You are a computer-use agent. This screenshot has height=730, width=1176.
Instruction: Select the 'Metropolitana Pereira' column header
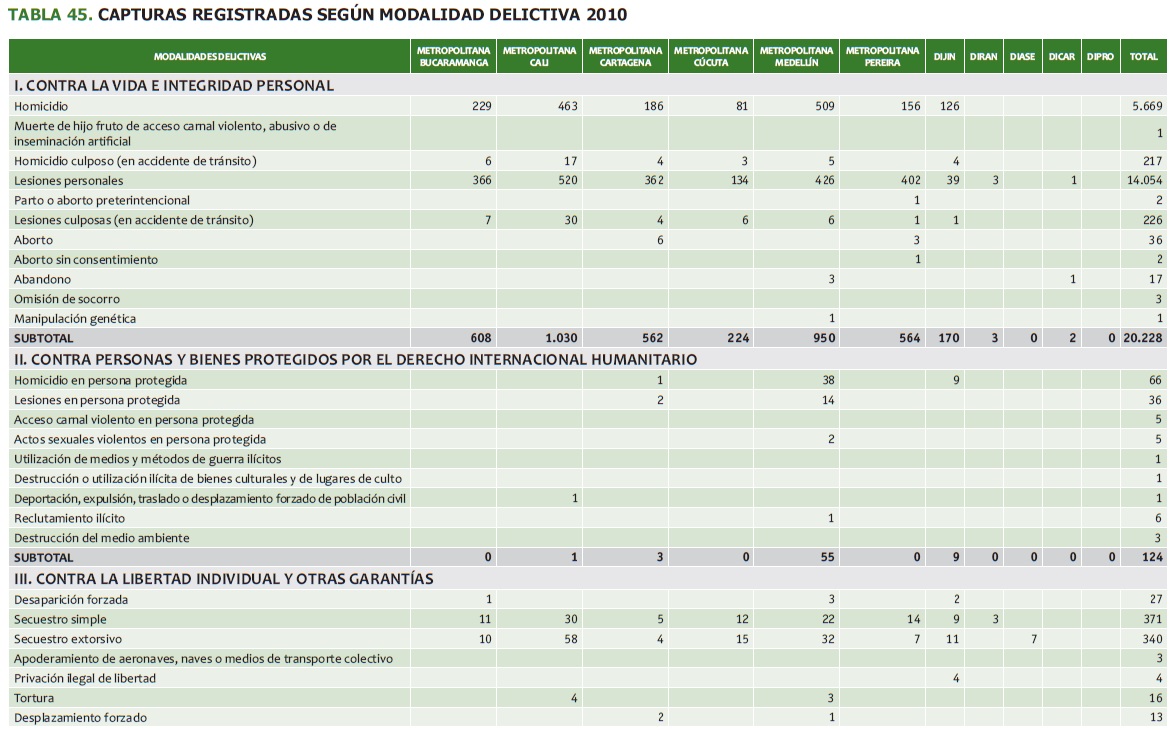pyautogui.click(x=882, y=57)
